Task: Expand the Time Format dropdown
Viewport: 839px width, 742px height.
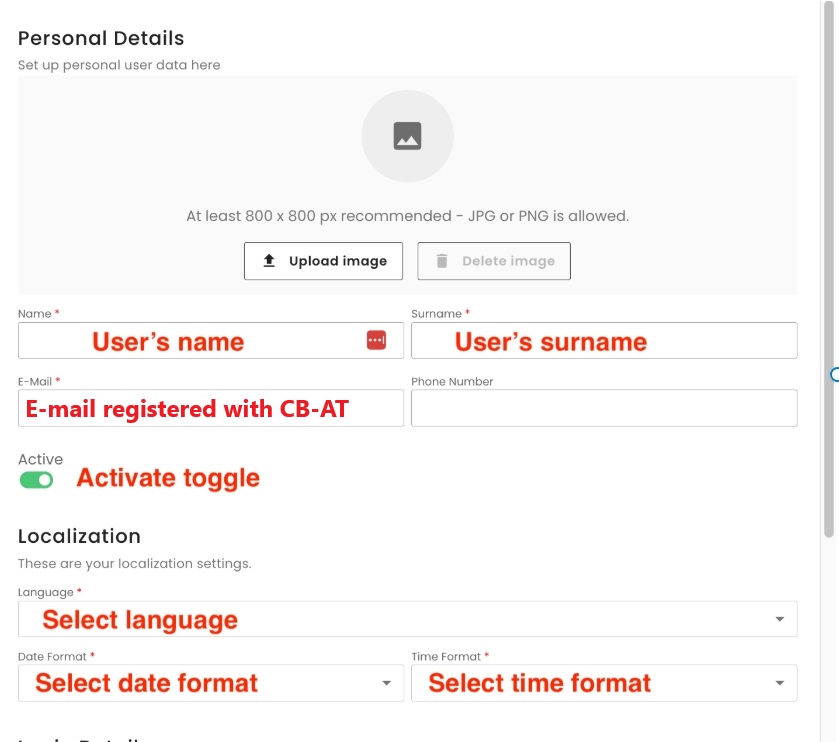Action: pos(603,684)
